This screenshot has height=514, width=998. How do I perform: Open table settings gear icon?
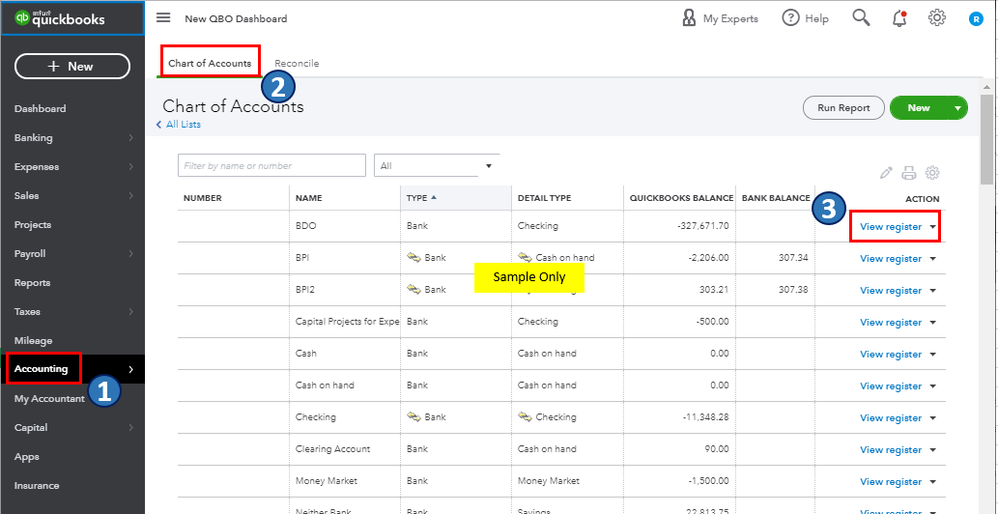coord(932,172)
